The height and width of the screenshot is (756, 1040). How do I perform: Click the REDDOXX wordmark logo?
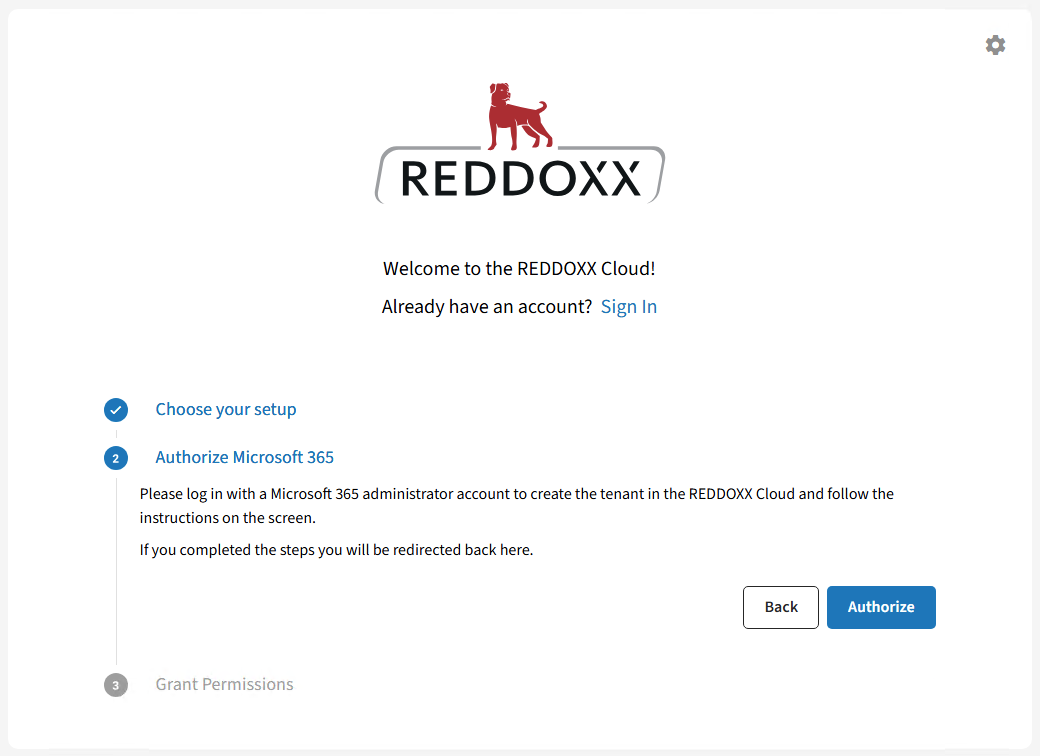[x=519, y=175]
